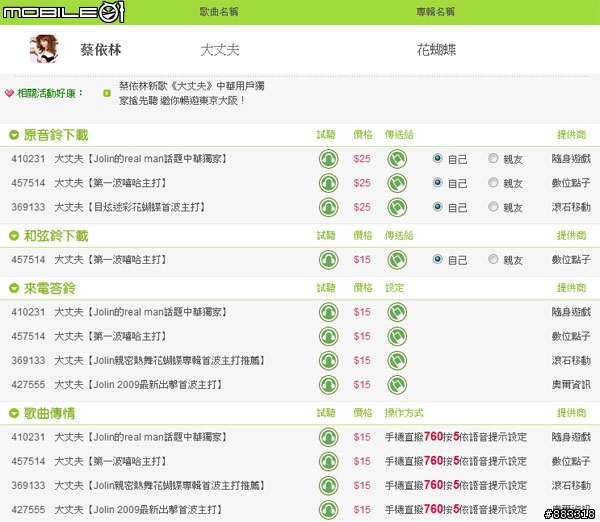Image resolution: width=600 pixels, height=522 pixels.
Task: Open 蔡依林 artist photo thumbnail
Action: pyautogui.click(x=44, y=49)
